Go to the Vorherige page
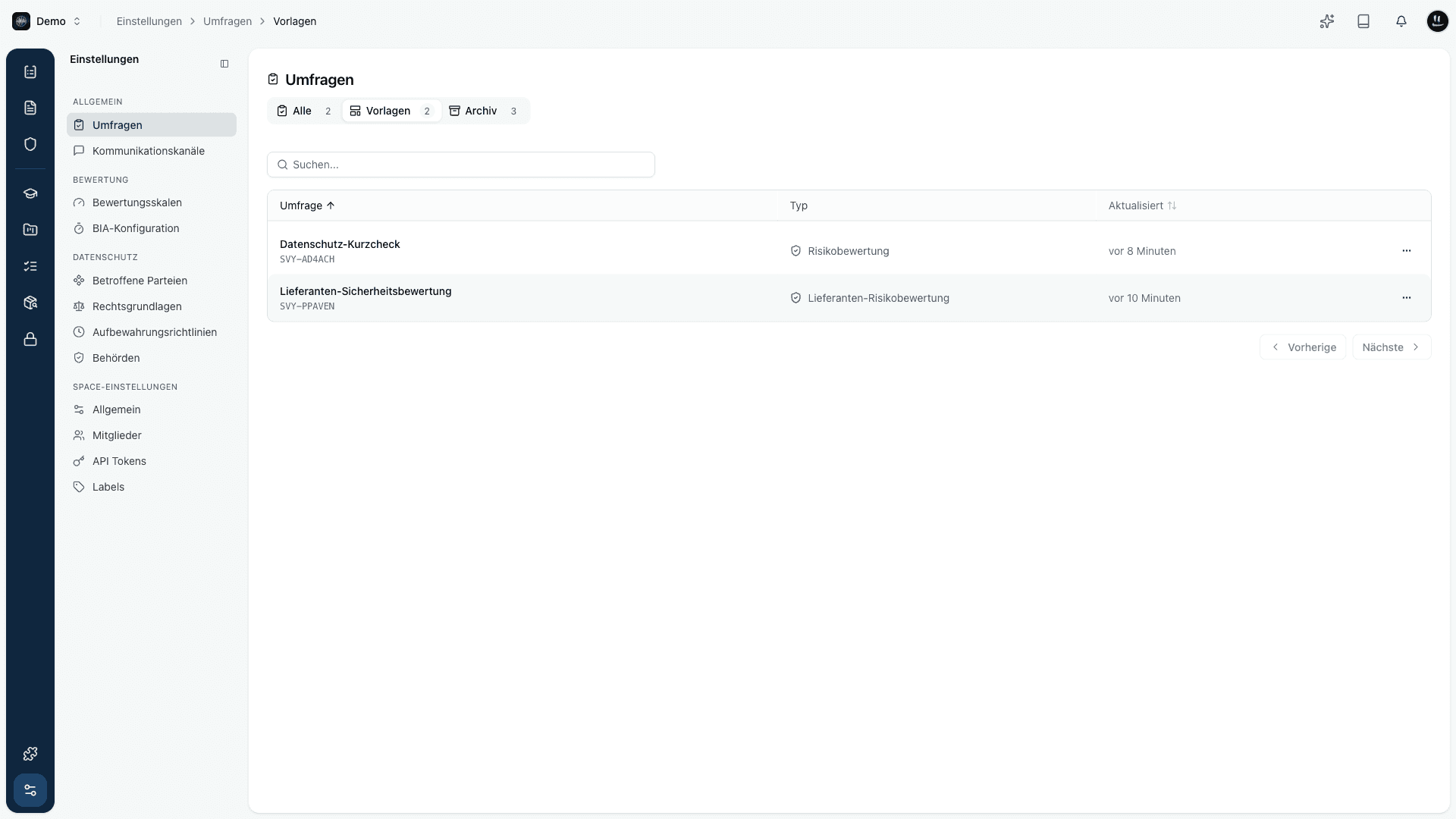This screenshot has width=1456, height=819. click(x=1303, y=347)
